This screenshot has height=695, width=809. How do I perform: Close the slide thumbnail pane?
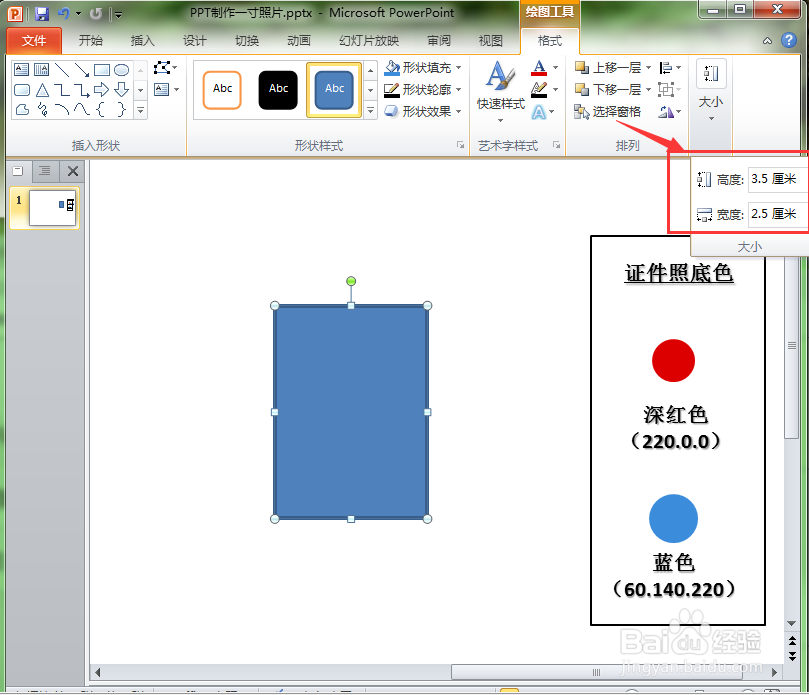tap(73, 171)
